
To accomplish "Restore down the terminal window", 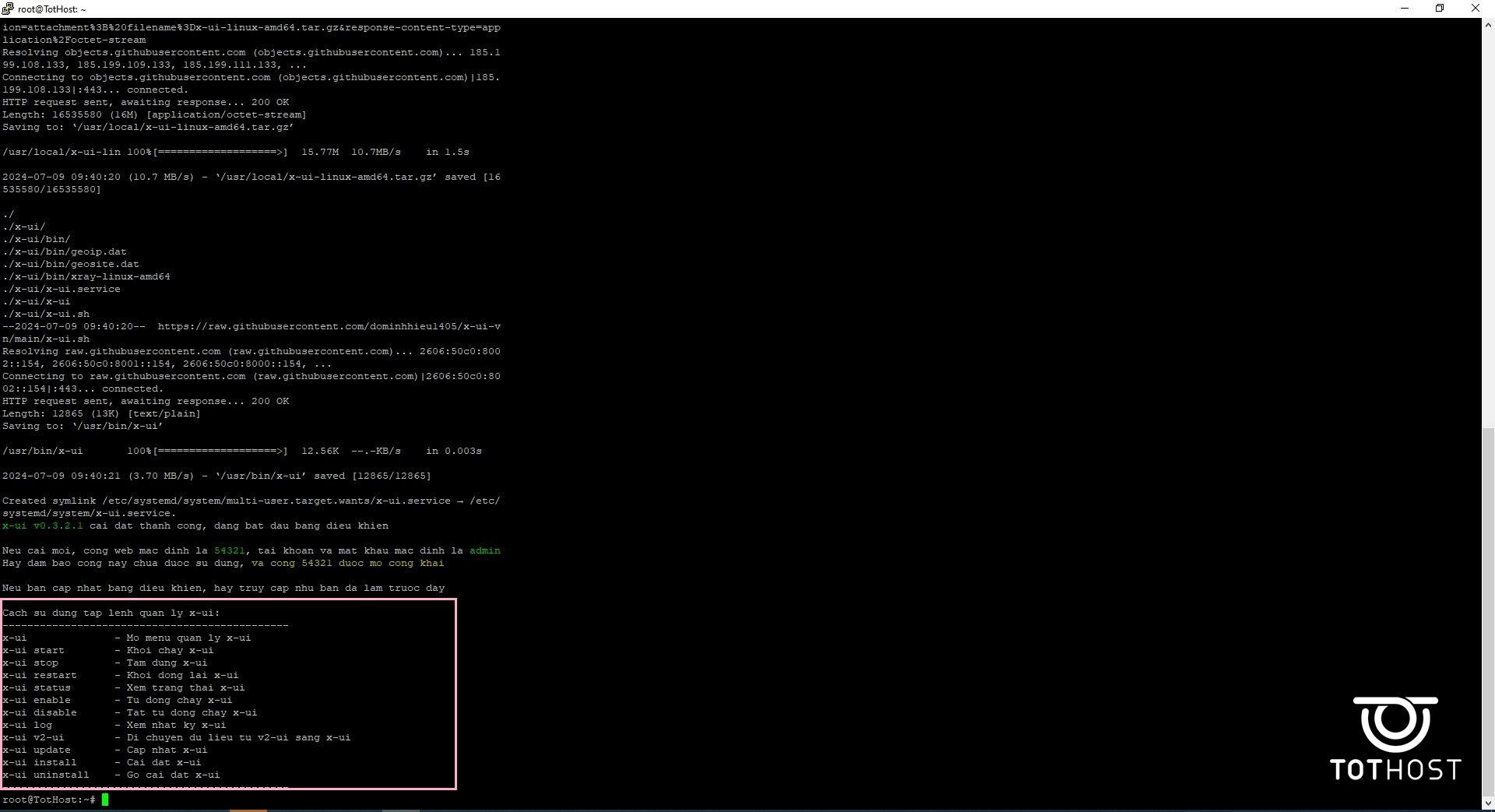I will [x=1440, y=9].
